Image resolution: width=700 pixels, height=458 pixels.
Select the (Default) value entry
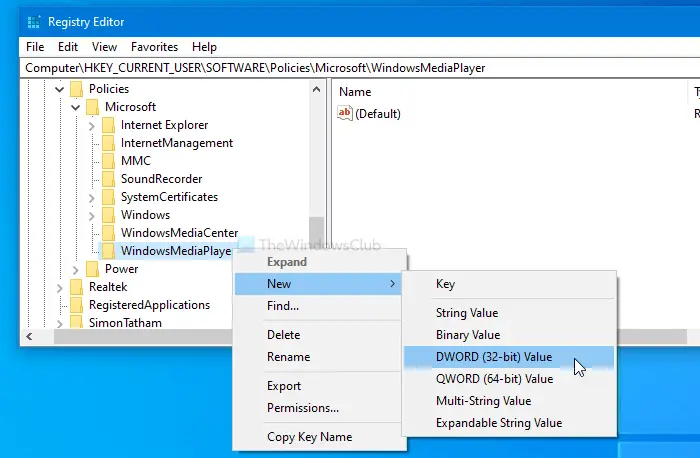tap(378, 114)
